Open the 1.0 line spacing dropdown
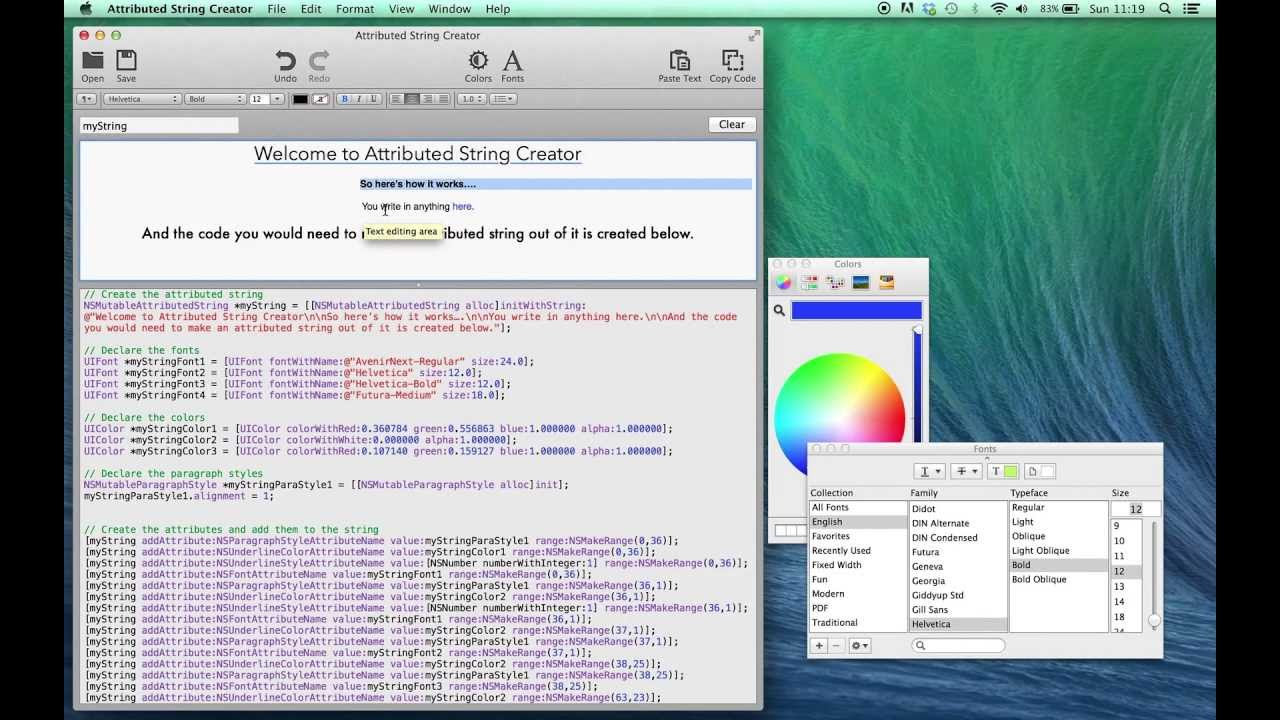The image size is (1280, 720). tap(472, 99)
